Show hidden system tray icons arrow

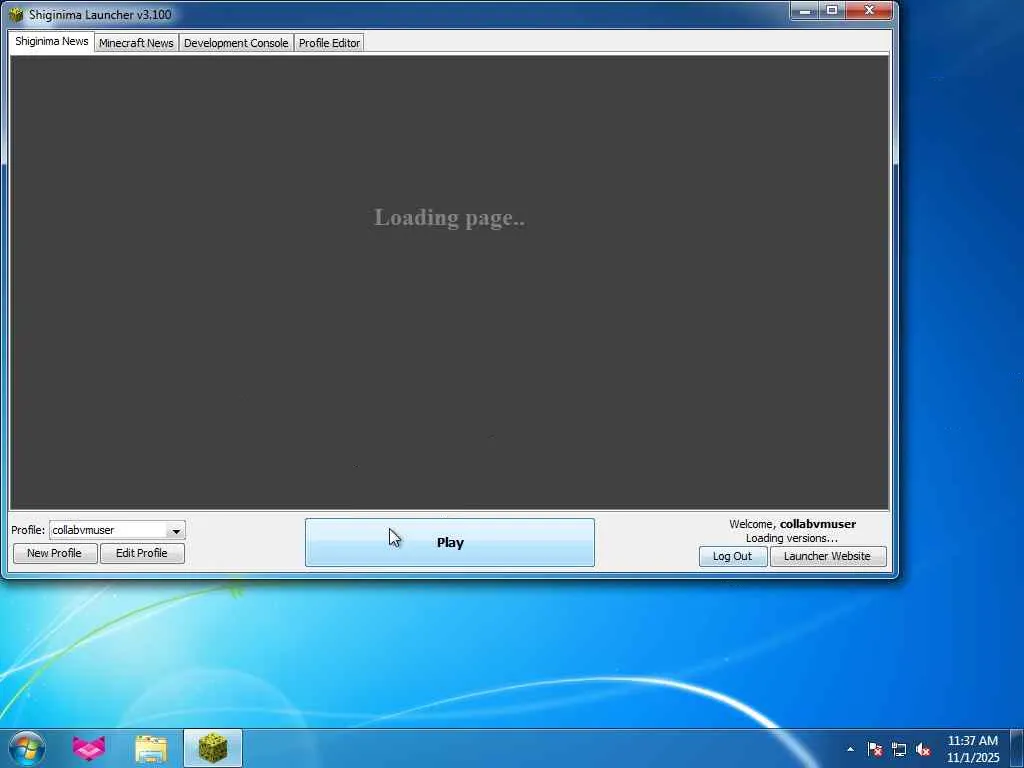click(850, 749)
